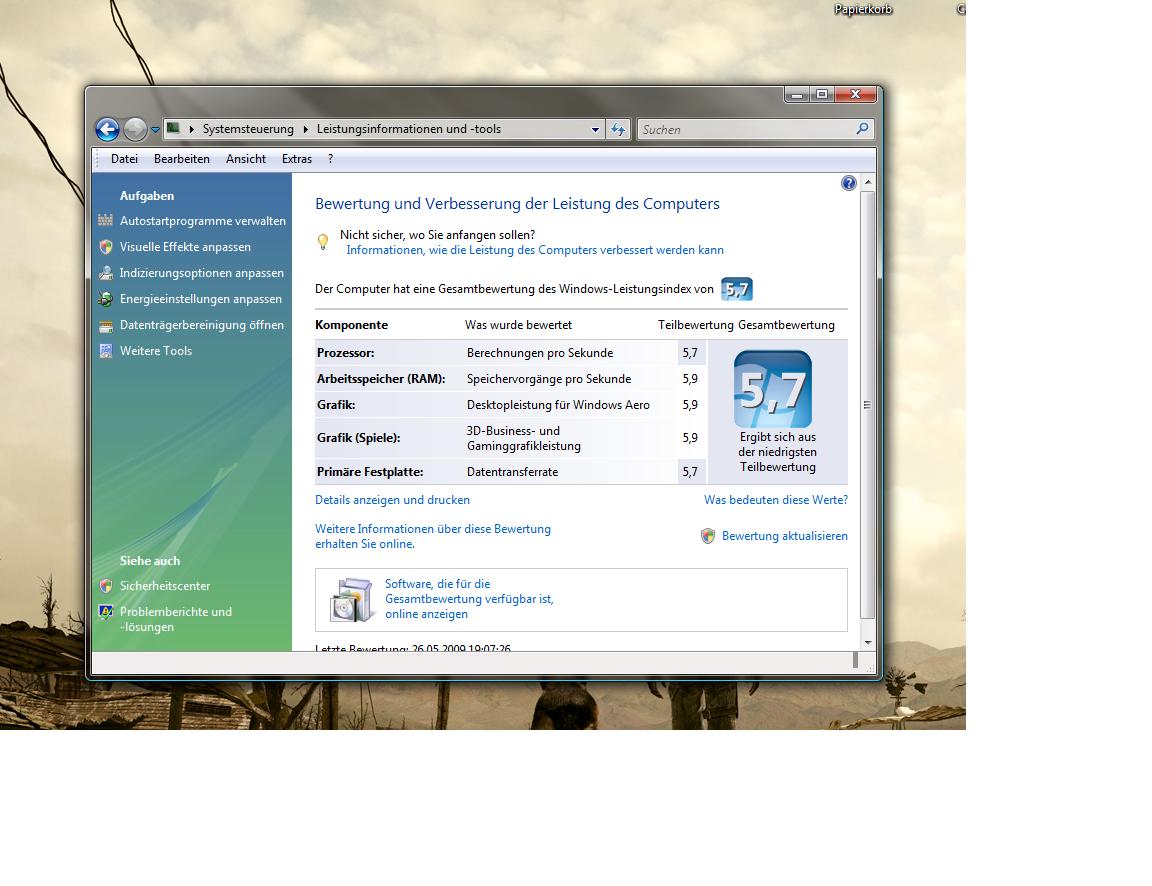Click the Prozessor: row label
1152x886 pixels.
pyautogui.click(x=345, y=353)
